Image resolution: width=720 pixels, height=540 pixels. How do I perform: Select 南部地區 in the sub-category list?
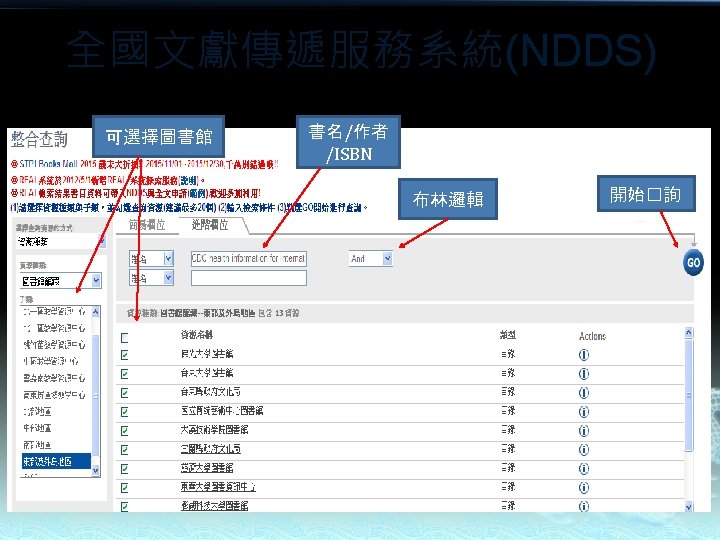click(37, 444)
